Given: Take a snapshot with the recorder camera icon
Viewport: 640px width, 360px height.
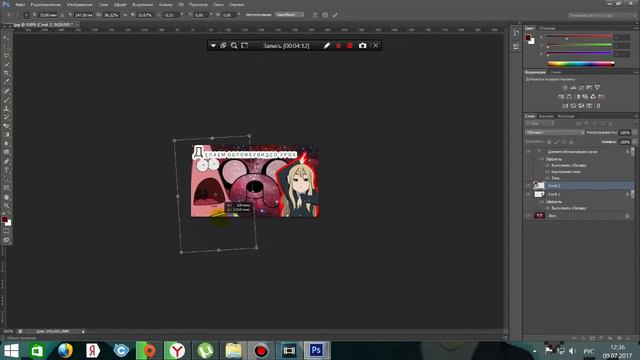Looking at the screenshot, I should point(362,46).
